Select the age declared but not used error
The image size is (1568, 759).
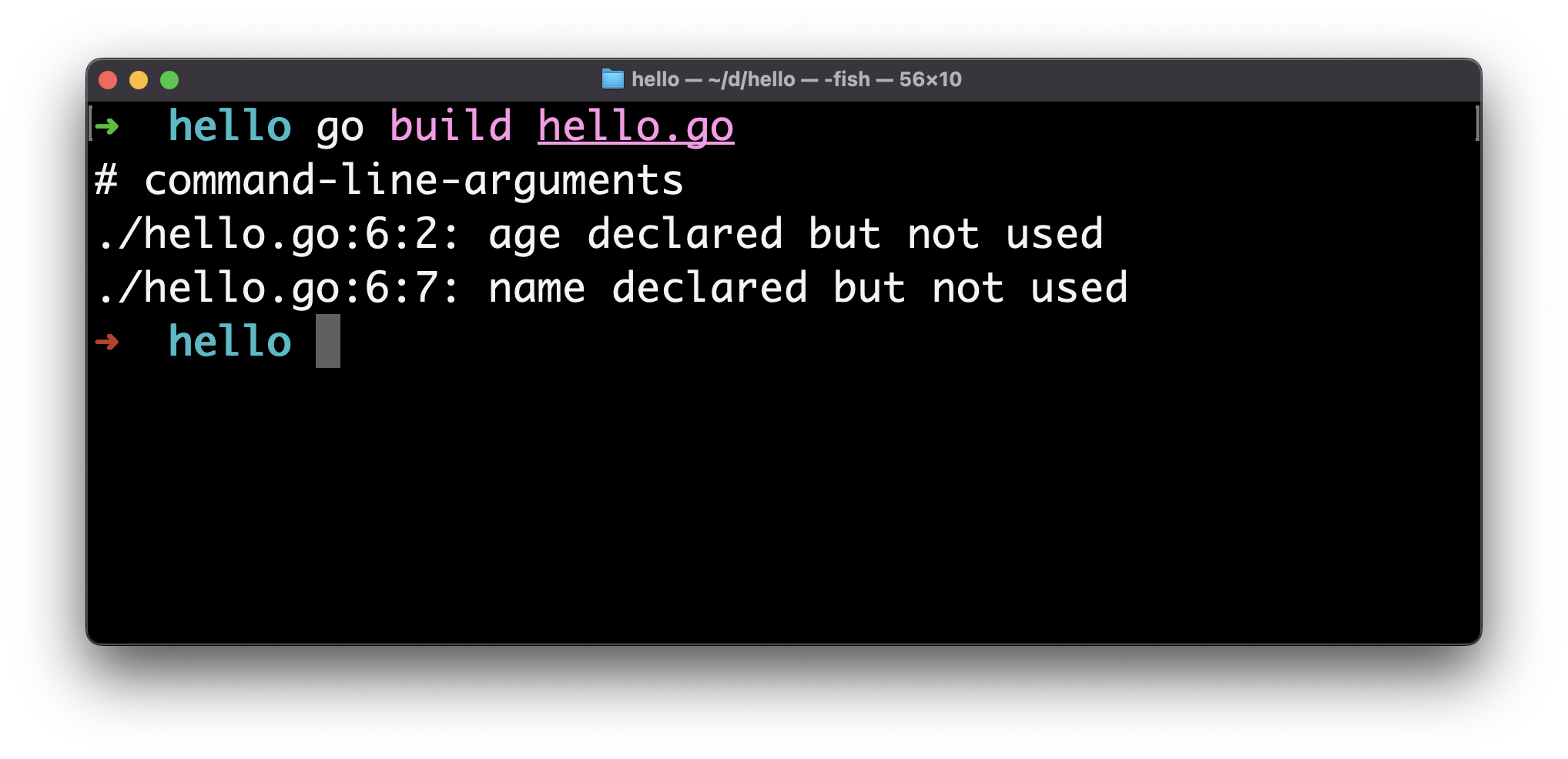pos(601,233)
